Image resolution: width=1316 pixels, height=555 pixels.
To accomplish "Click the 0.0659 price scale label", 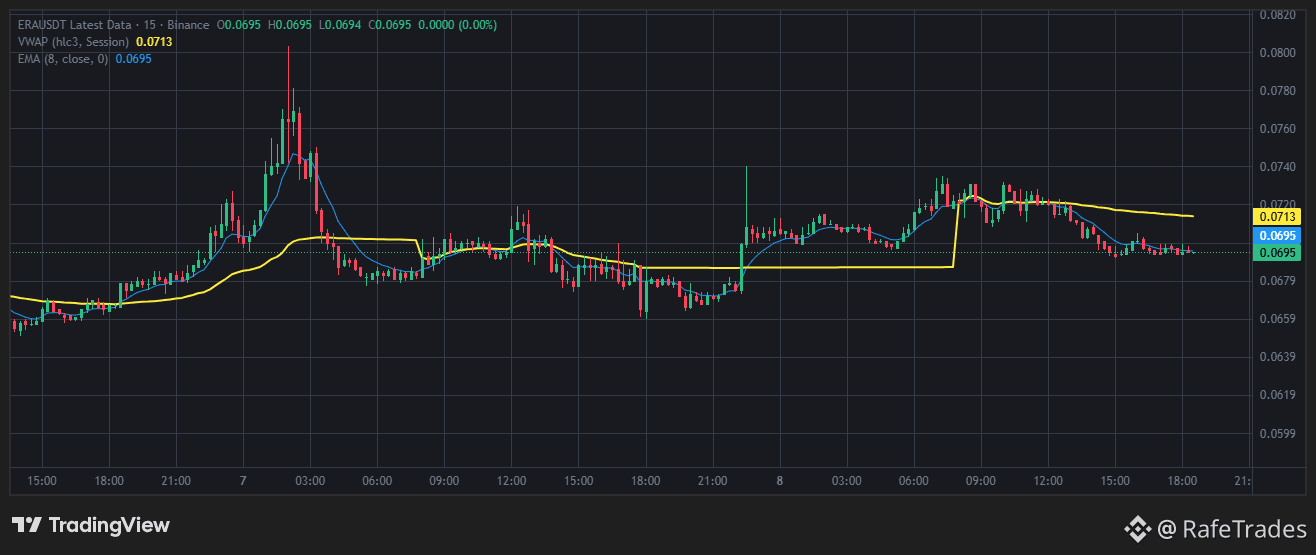I will 1276,319.
